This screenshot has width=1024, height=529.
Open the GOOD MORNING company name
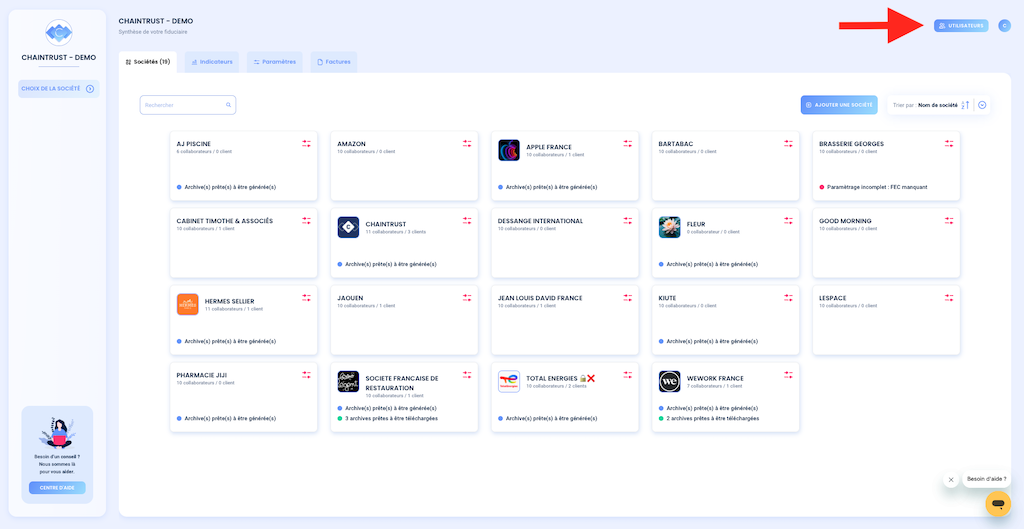tap(845, 221)
